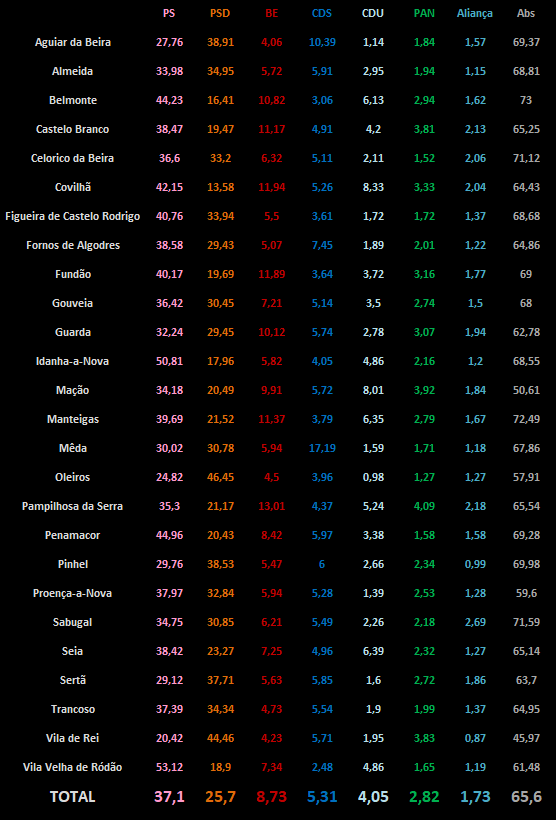Select the CDS column header
This screenshot has width=556, height=820.
click(x=322, y=14)
